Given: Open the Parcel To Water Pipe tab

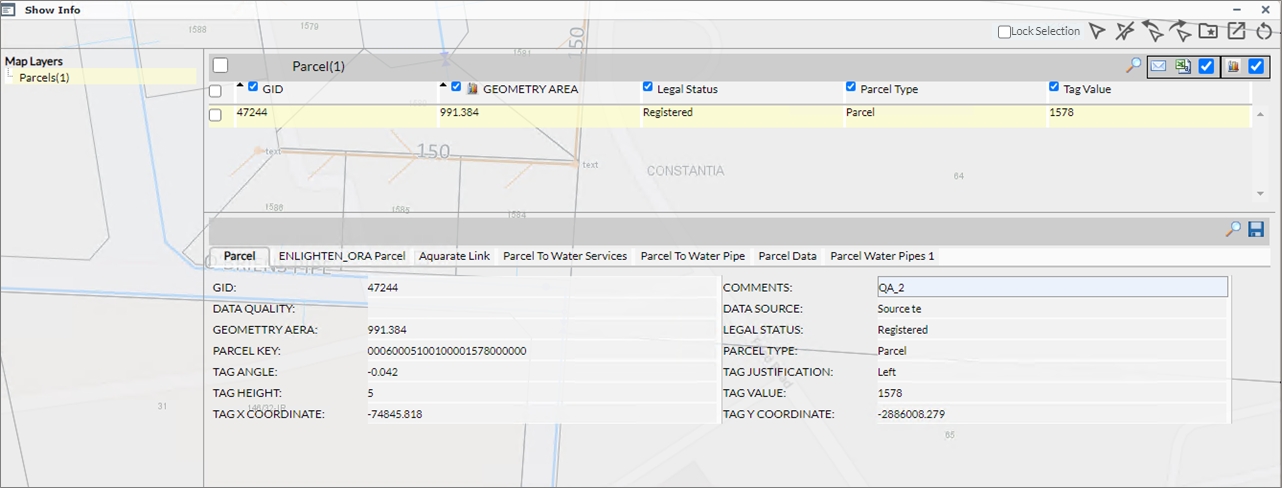Looking at the screenshot, I should pos(692,256).
